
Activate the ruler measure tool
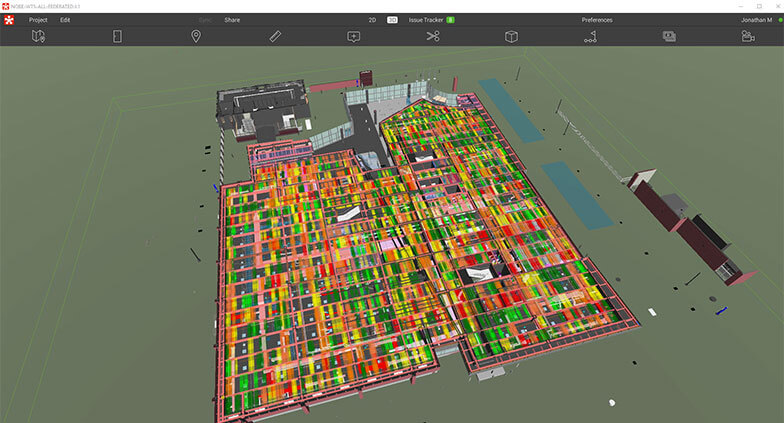pyautogui.click(x=275, y=36)
